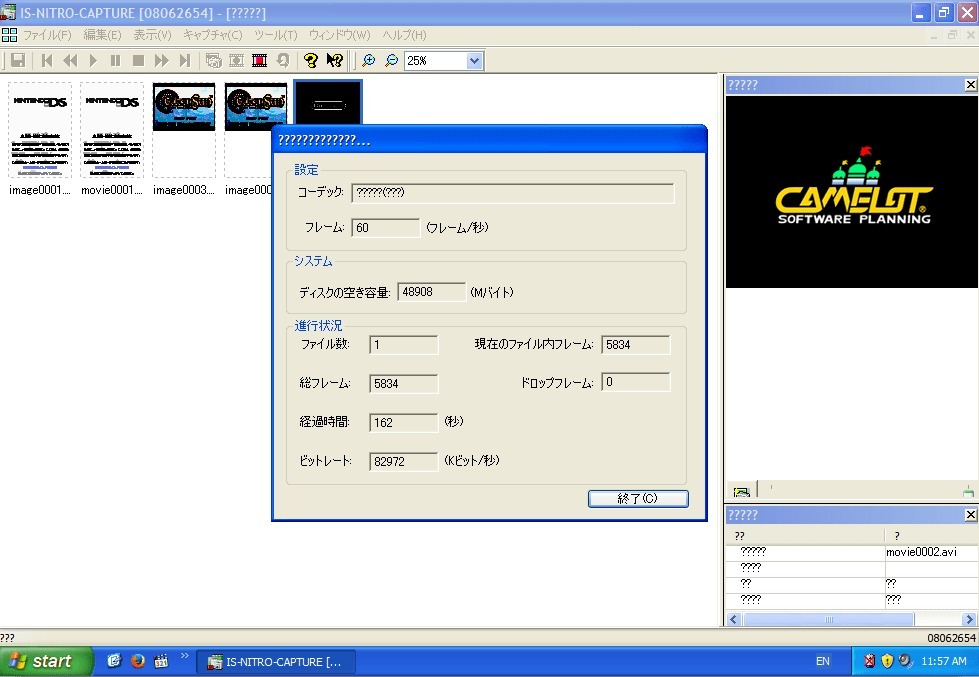Click the Pause toolbar button
The width and height of the screenshot is (979, 677).
(116, 60)
